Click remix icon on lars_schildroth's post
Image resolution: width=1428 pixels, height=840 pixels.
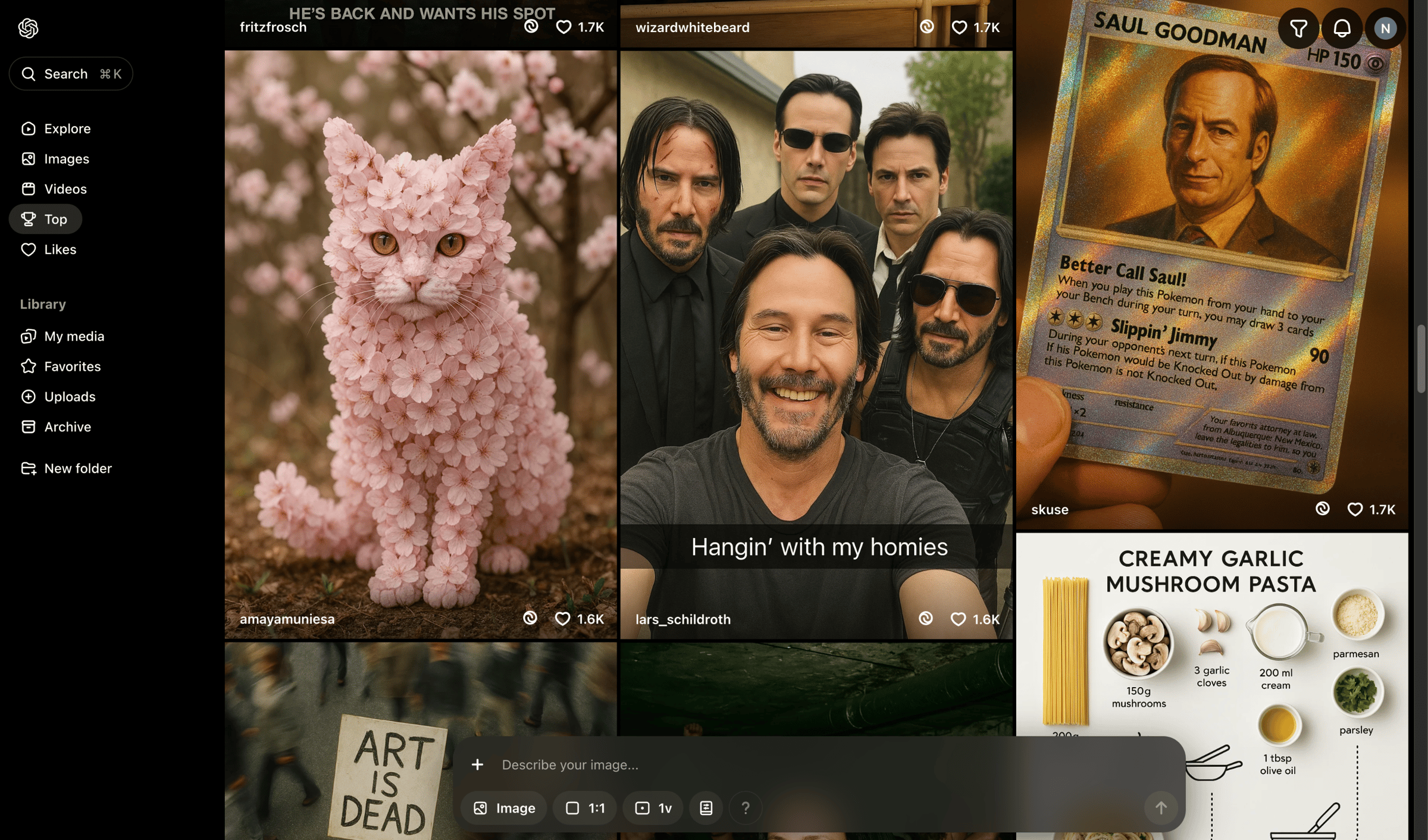[925, 619]
